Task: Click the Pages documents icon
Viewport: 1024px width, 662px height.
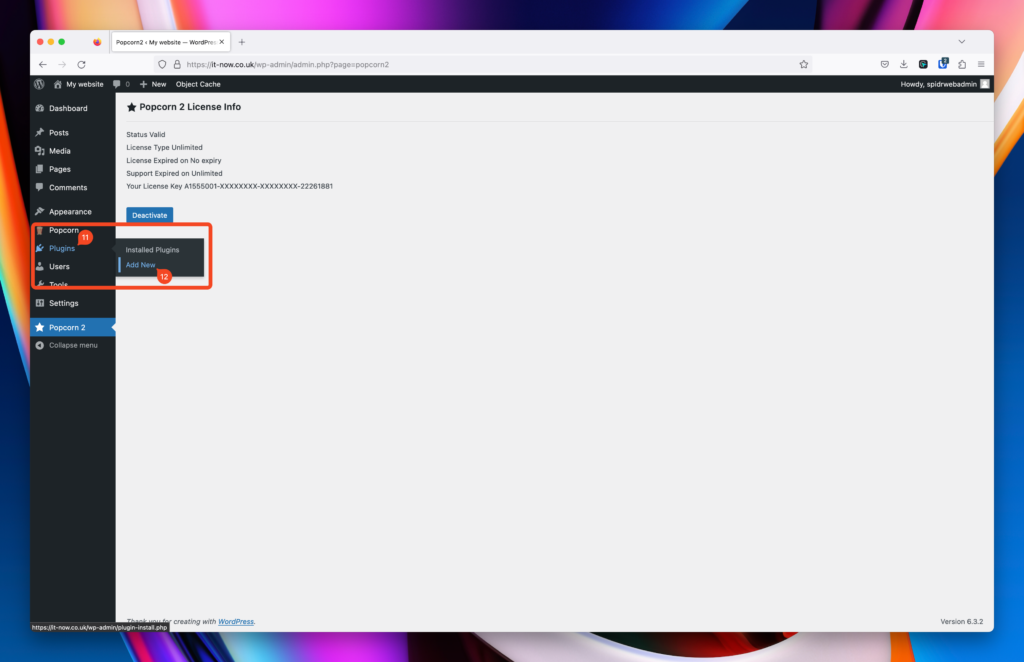Action: pyautogui.click(x=40, y=169)
